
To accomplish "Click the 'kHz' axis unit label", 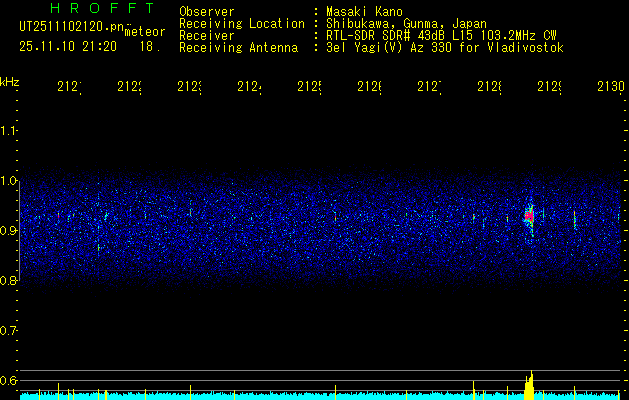I will coord(9,82).
